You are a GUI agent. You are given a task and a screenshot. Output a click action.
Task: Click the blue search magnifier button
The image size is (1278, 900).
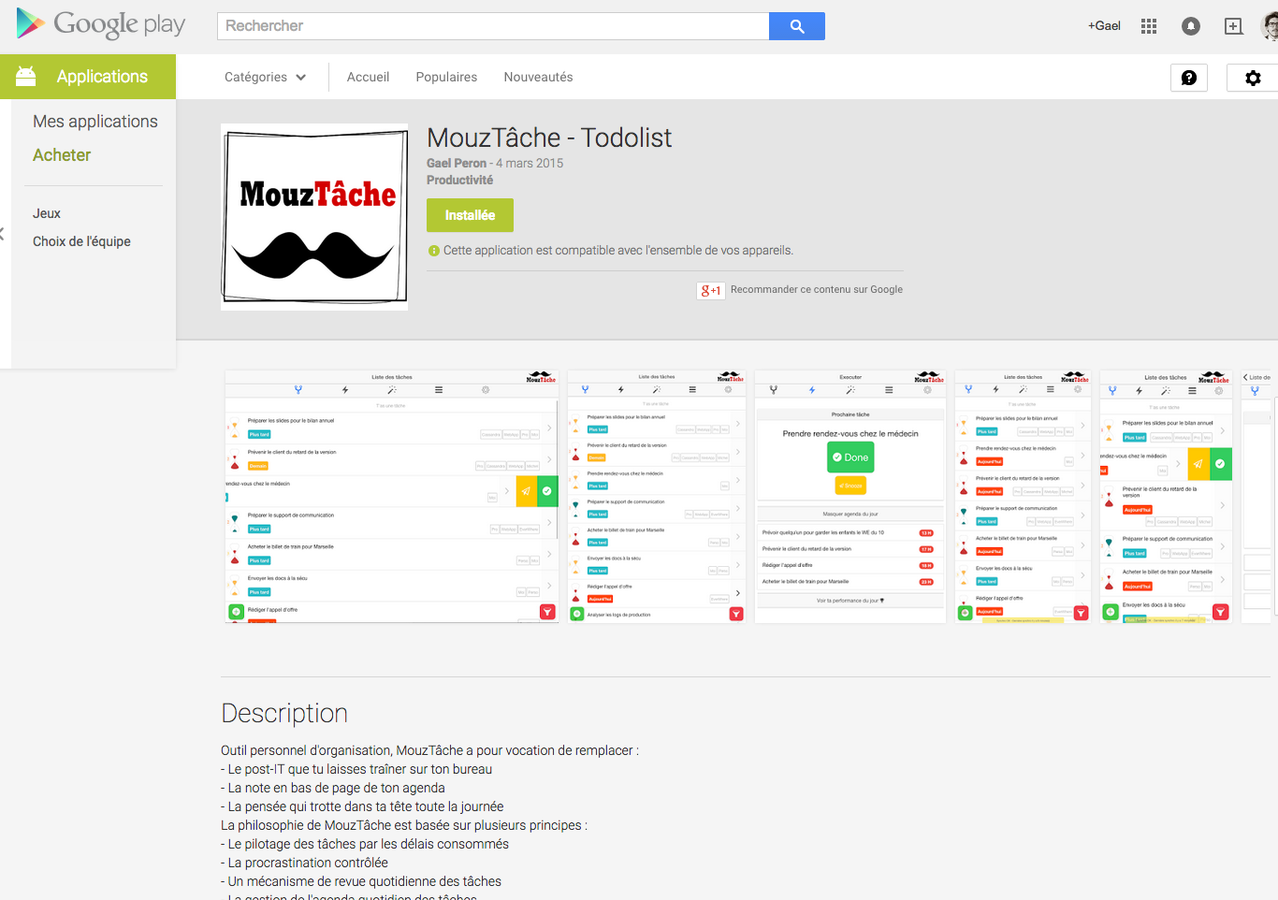[x=797, y=26]
